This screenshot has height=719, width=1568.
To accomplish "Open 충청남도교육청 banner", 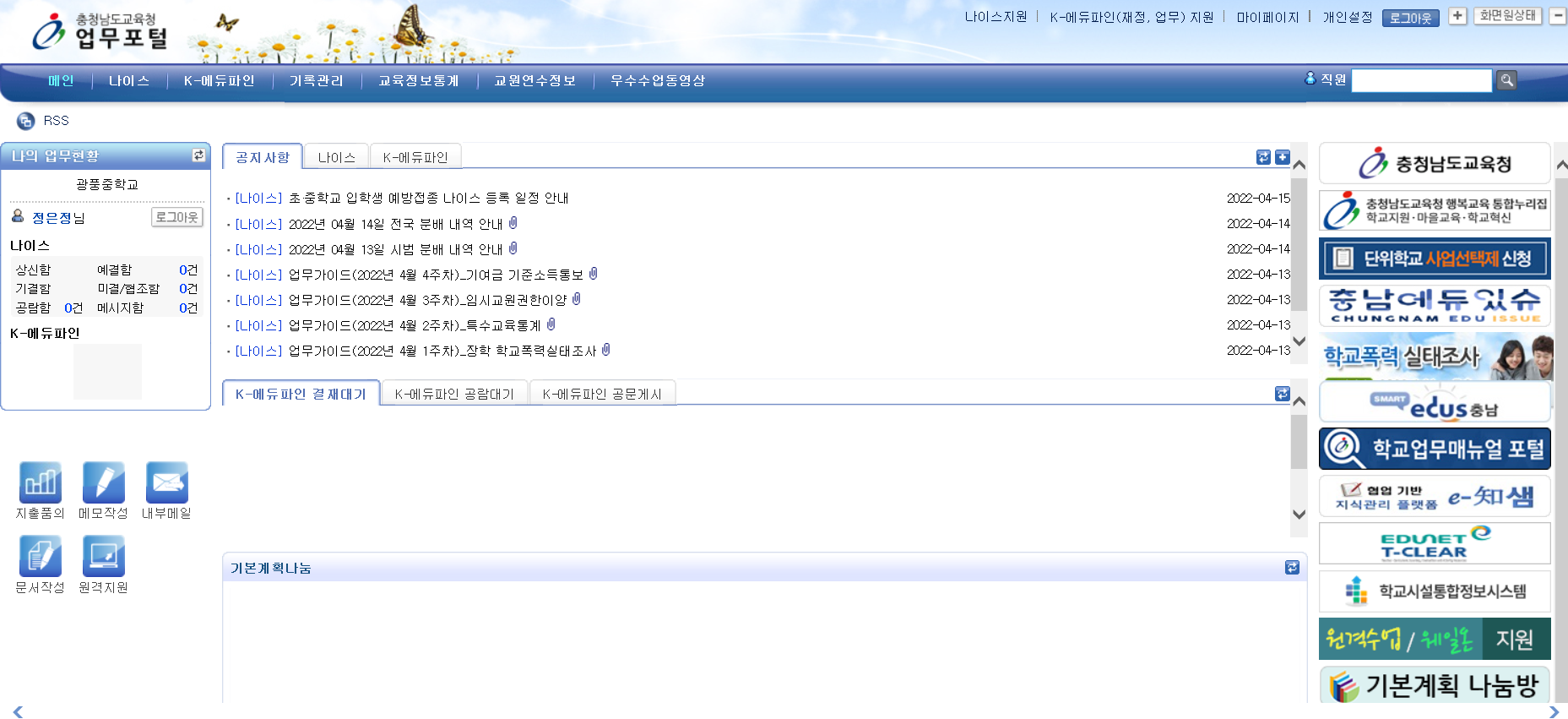I will 1435,163.
